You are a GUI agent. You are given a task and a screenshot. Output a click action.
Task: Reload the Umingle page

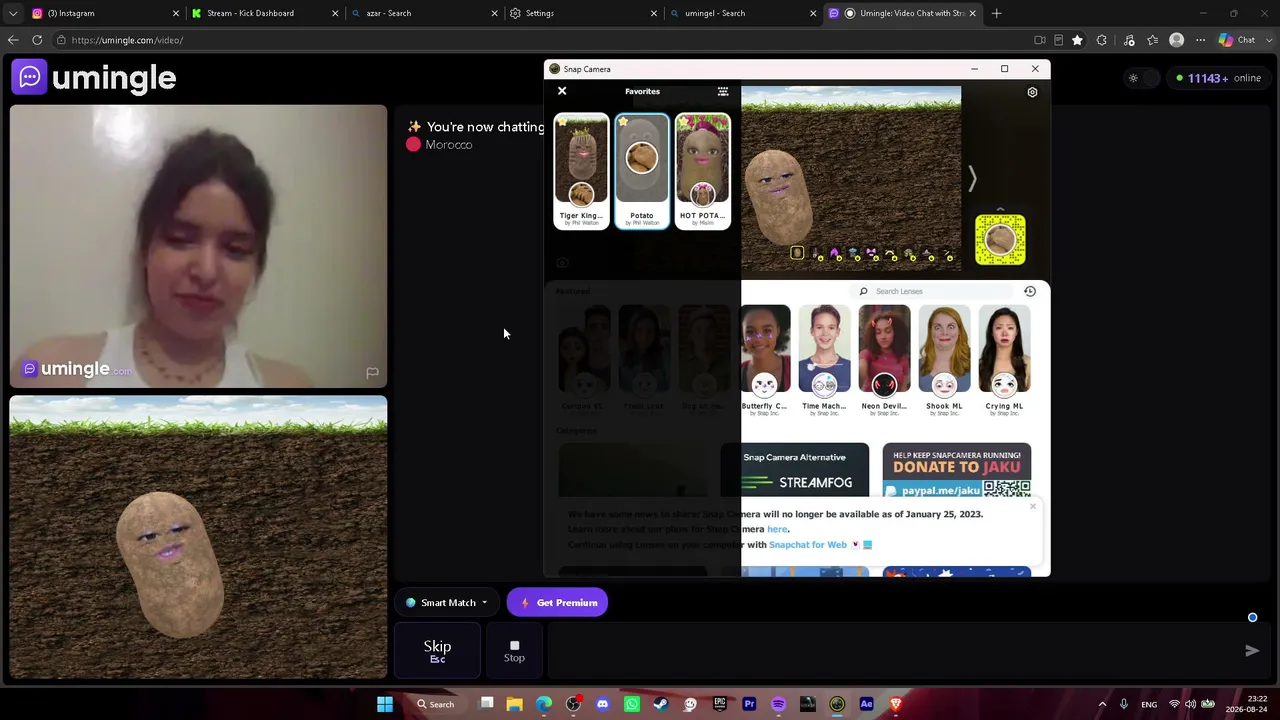click(37, 40)
